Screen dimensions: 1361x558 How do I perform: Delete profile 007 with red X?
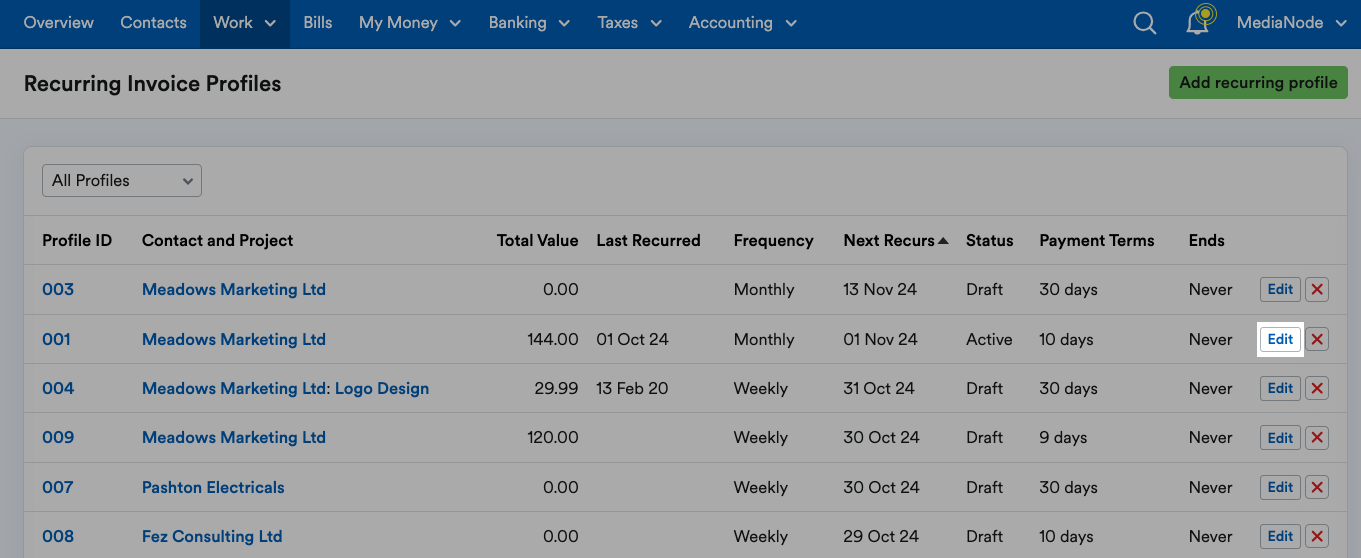tap(1317, 487)
